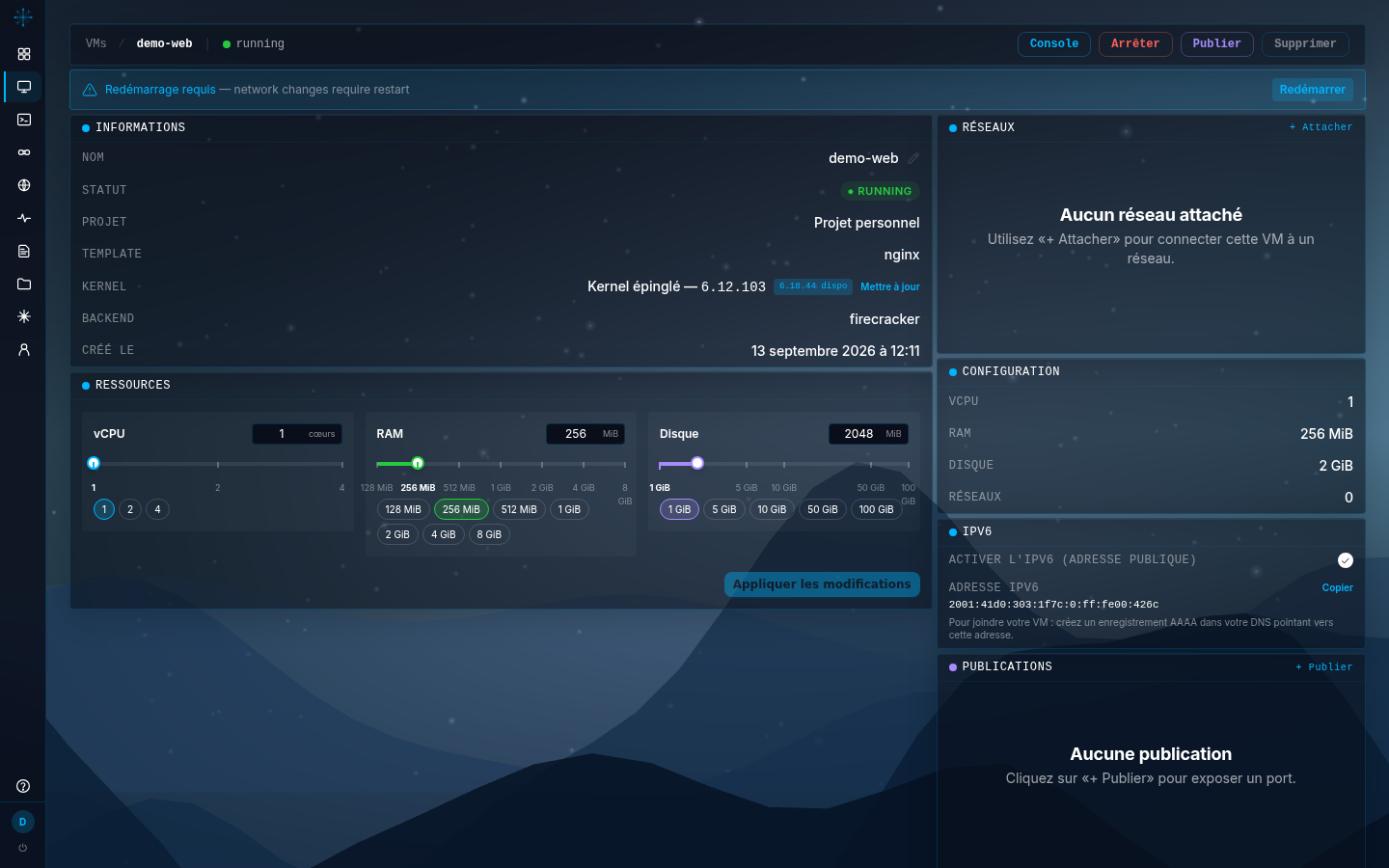Attach a network with + Attacher

[1321, 127]
